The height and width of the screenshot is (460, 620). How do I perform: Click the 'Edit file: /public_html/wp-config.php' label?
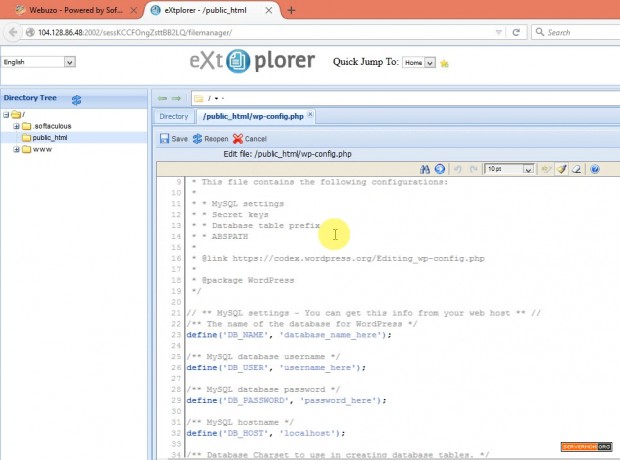[287, 154]
